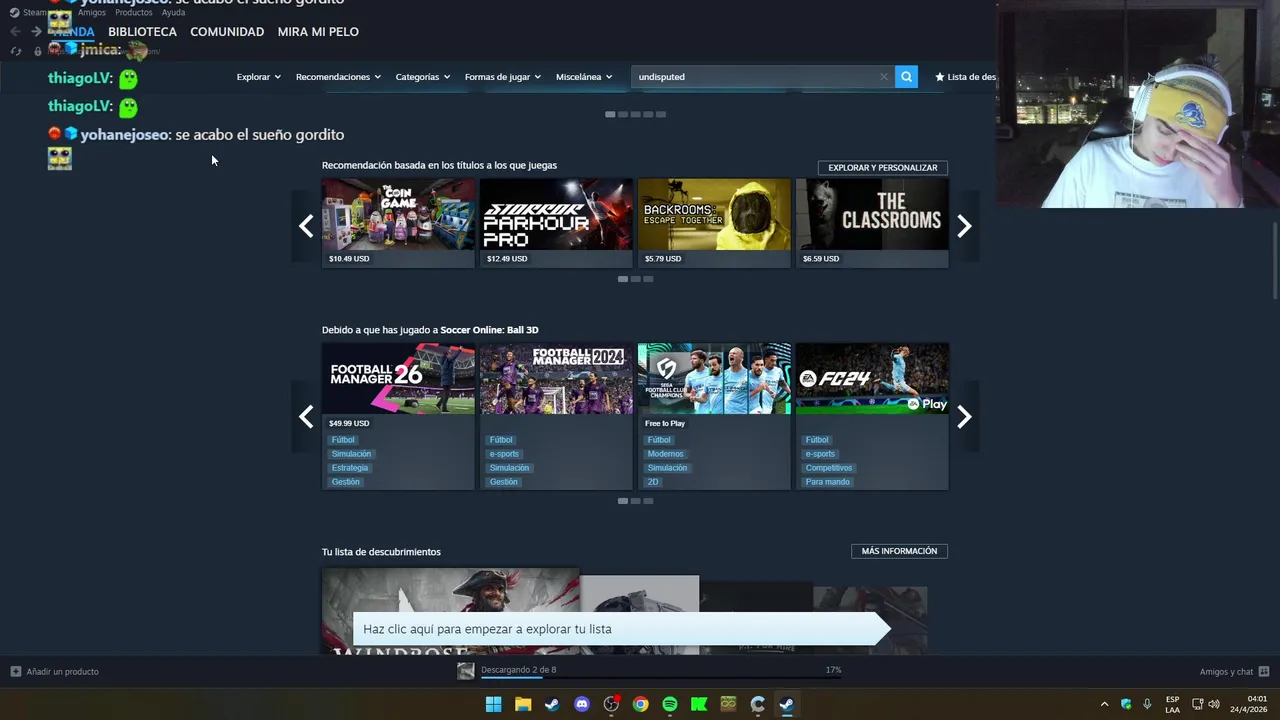Open OBS Studio from the taskbar

(x=611, y=704)
